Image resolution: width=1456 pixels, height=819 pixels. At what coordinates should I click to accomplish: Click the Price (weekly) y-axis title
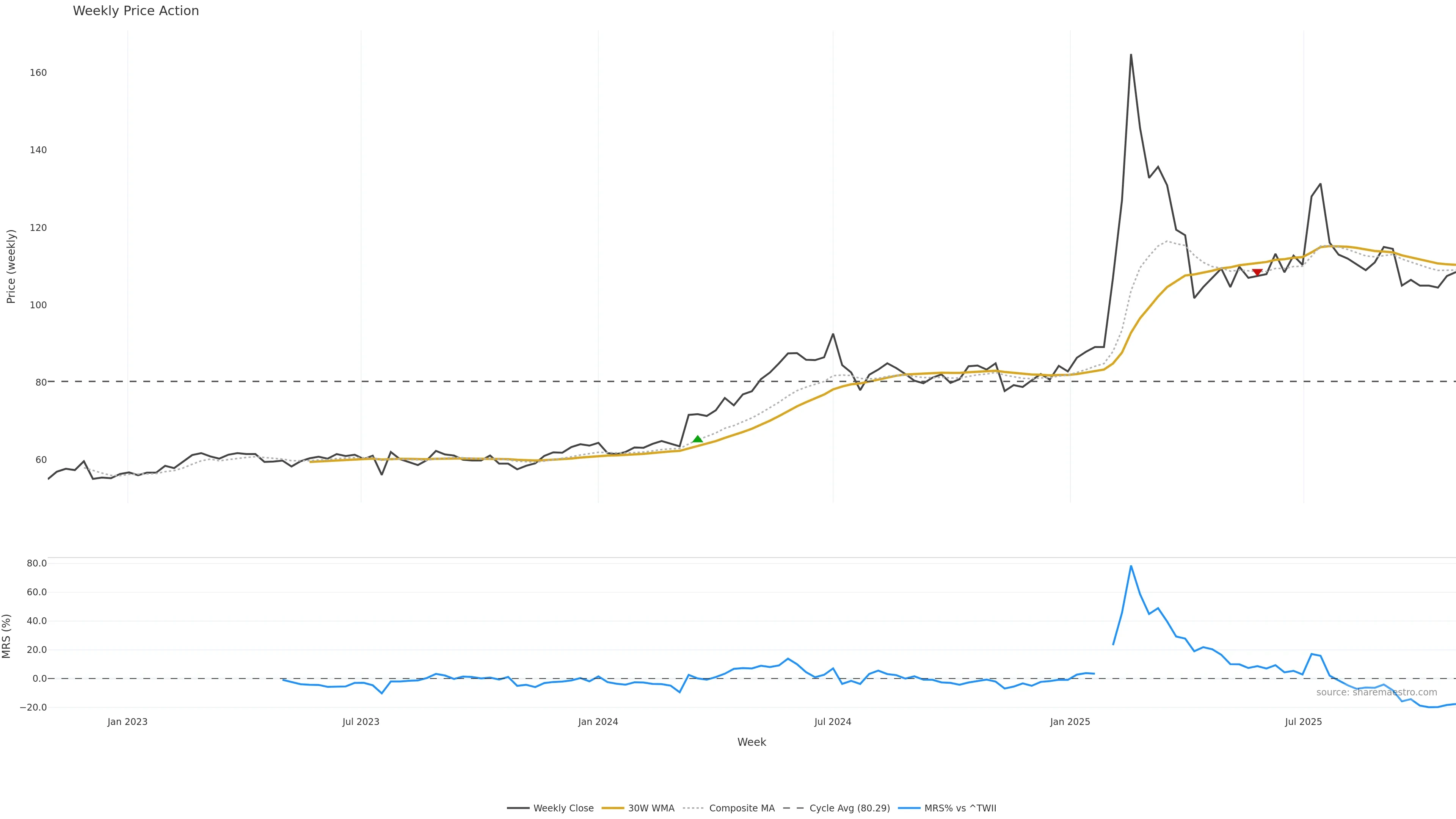pos(11,266)
